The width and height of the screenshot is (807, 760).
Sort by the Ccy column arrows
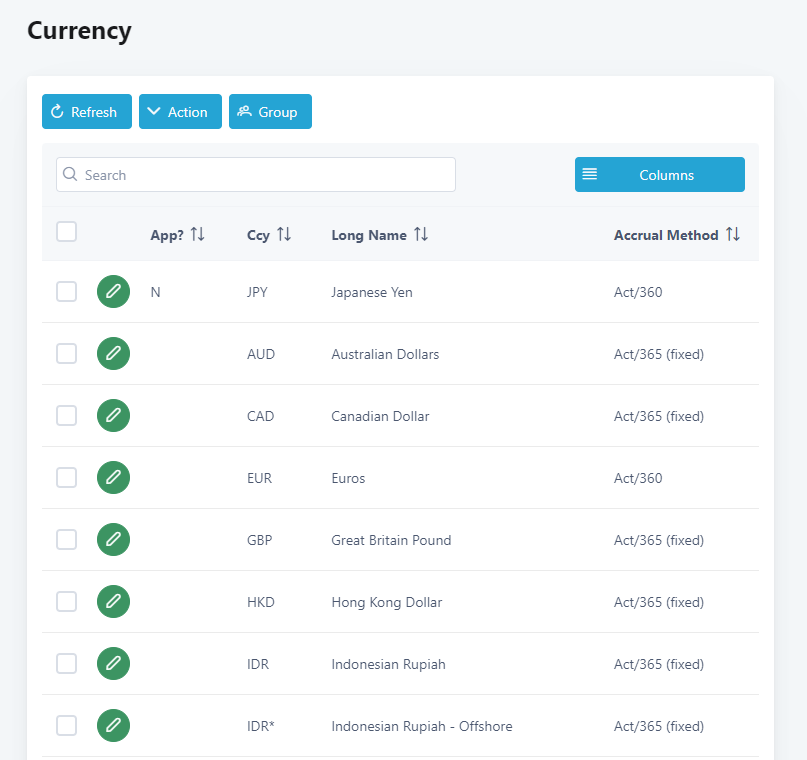284,235
